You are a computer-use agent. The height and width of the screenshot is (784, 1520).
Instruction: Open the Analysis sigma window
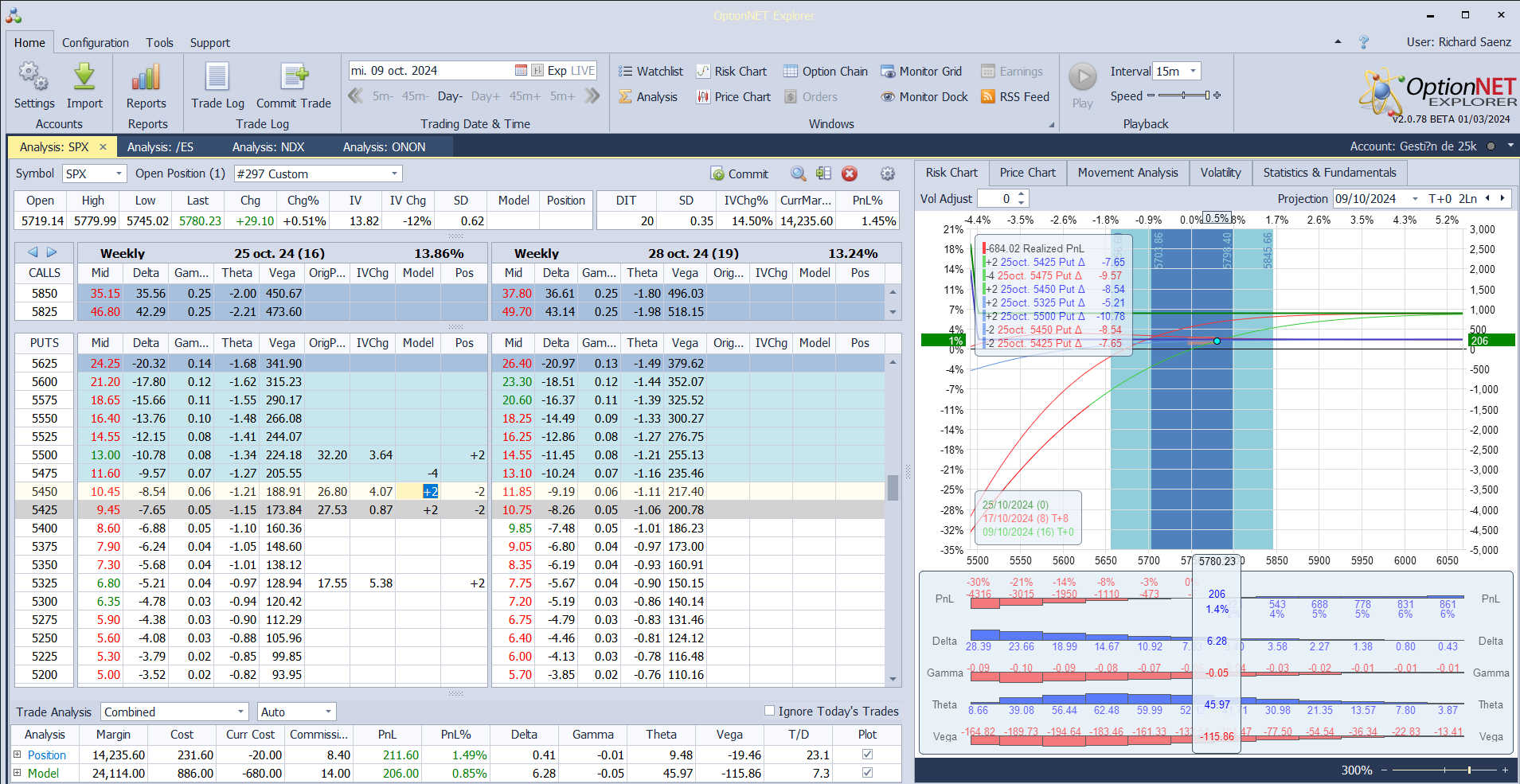(648, 96)
